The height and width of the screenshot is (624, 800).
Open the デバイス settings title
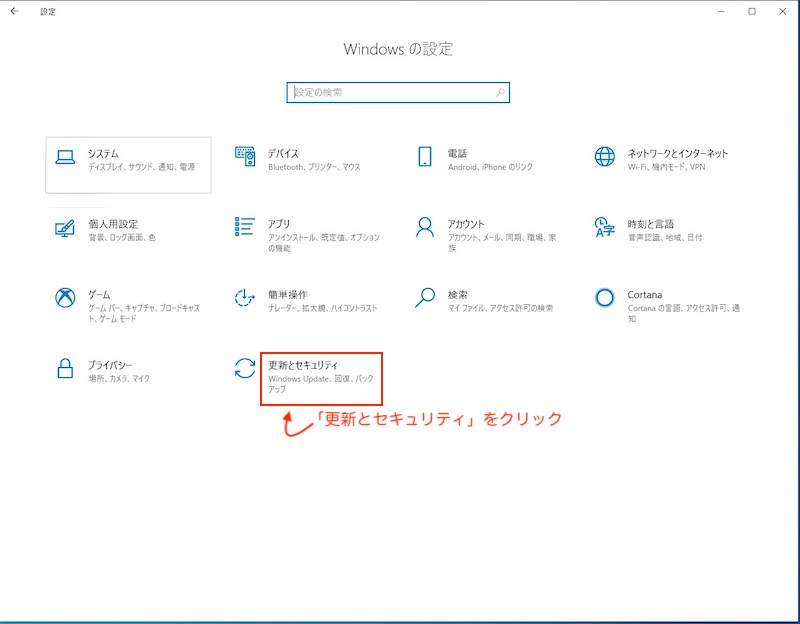pos(283,153)
